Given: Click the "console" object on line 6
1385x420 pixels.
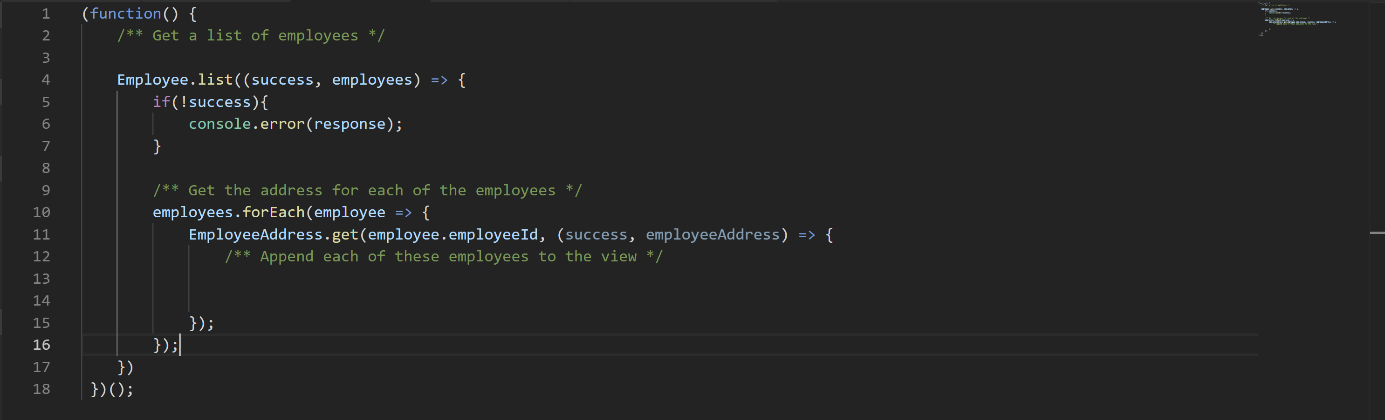Looking at the screenshot, I should [x=219, y=124].
